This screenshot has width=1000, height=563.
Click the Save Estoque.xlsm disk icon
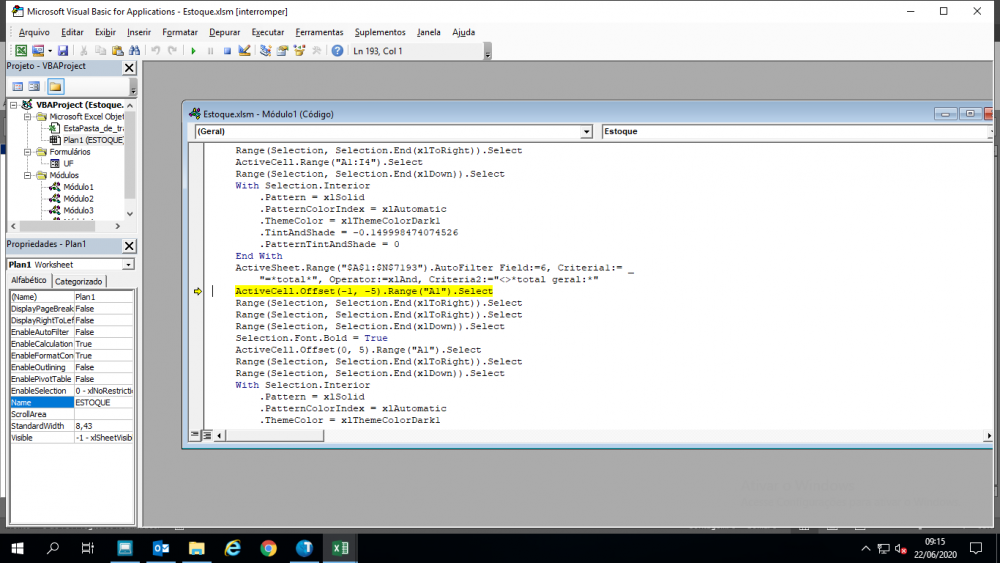tap(63, 51)
